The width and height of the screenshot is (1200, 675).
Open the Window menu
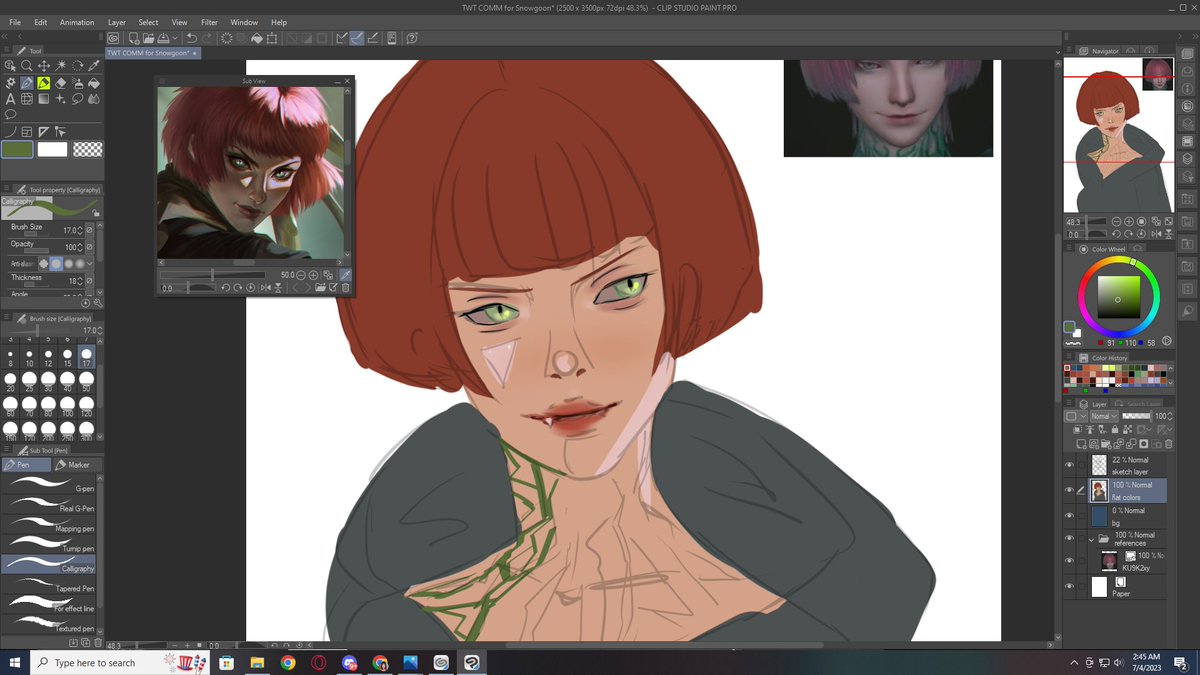coord(244,22)
